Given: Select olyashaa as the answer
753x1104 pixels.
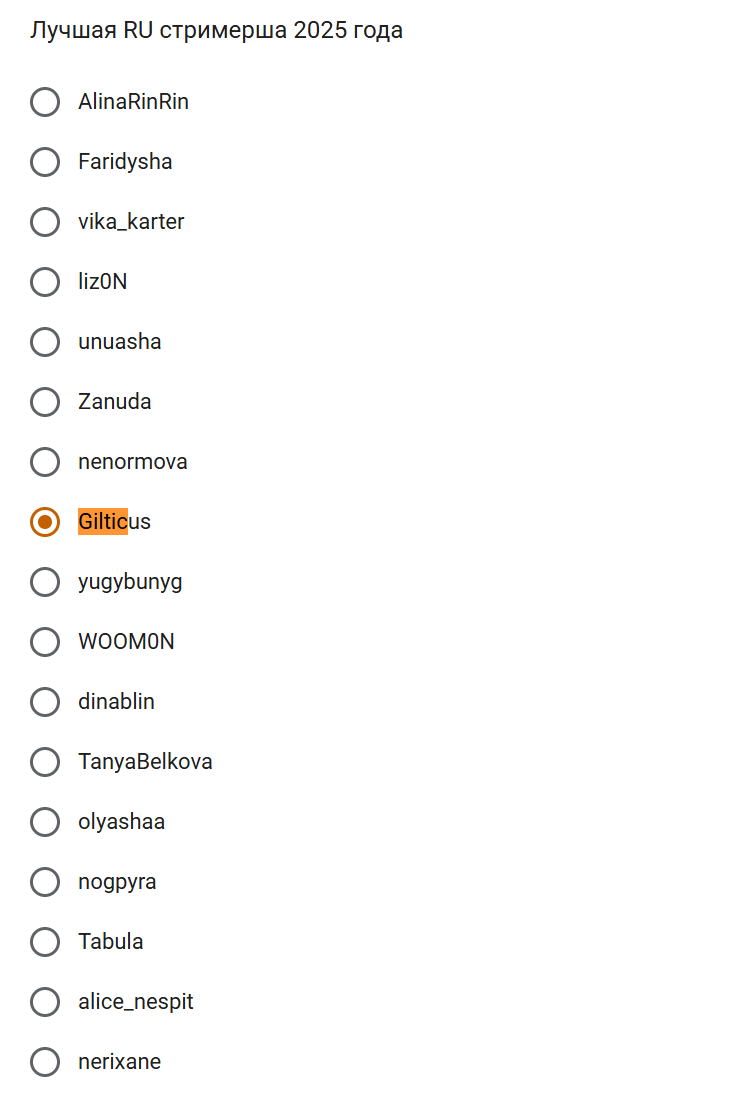Looking at the screenshot, I should pos(45,822).
